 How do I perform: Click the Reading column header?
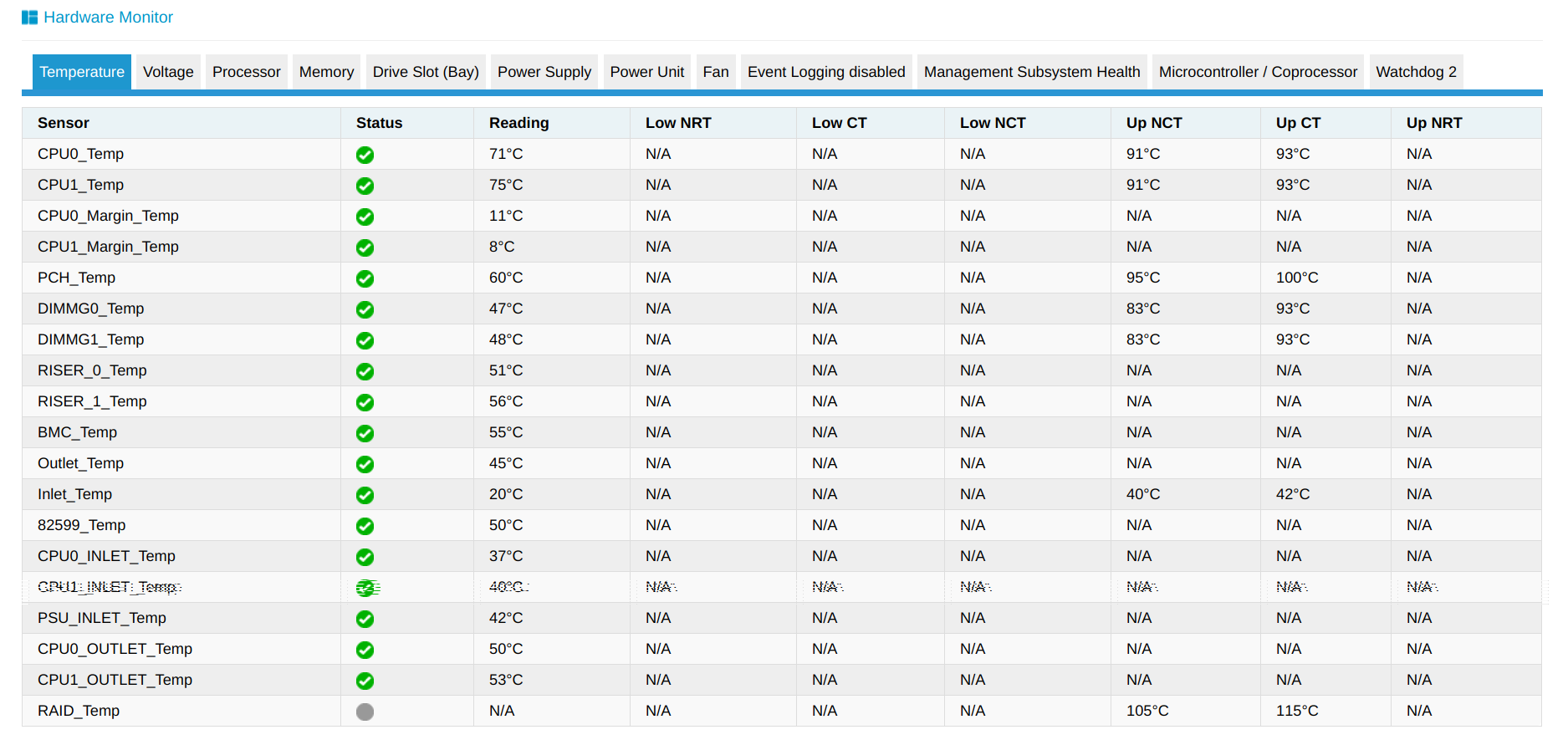[x=518, y=123]
